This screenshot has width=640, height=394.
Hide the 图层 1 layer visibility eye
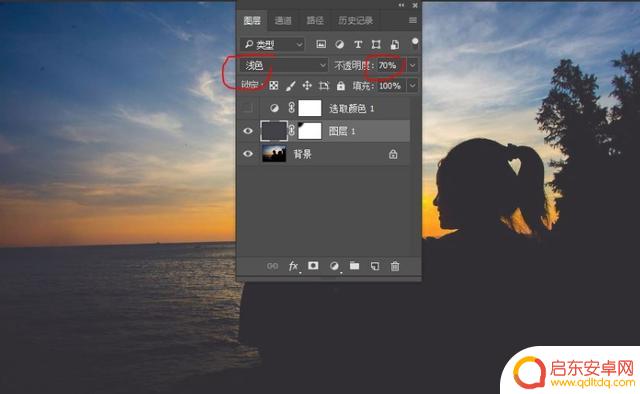[x=248, y=131]
